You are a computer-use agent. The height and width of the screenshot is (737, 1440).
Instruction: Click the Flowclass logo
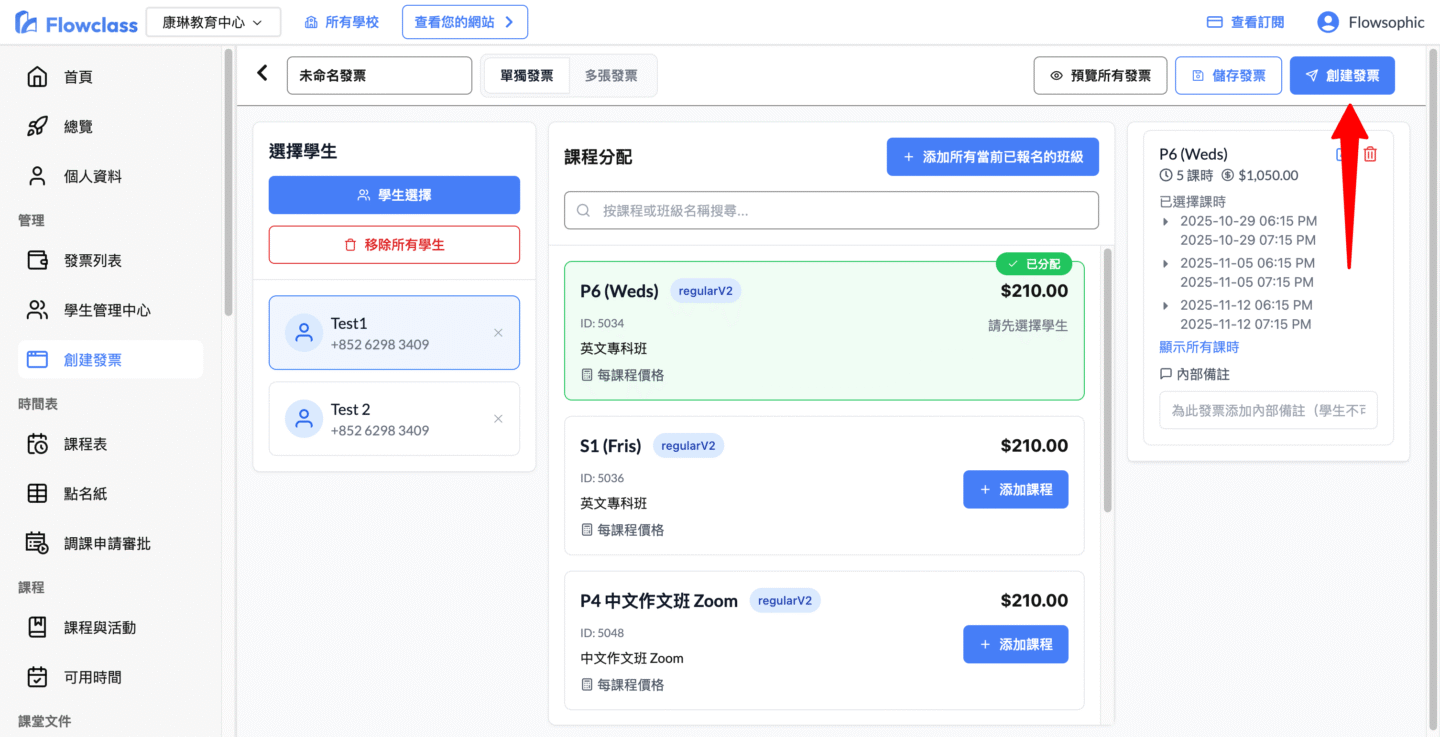click(x=76, y=23)
